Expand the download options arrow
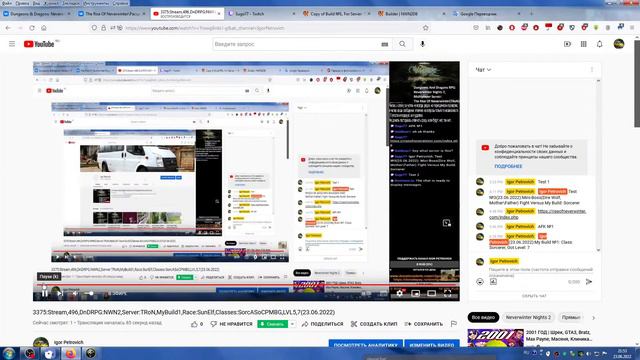 [x=292, y=324]
